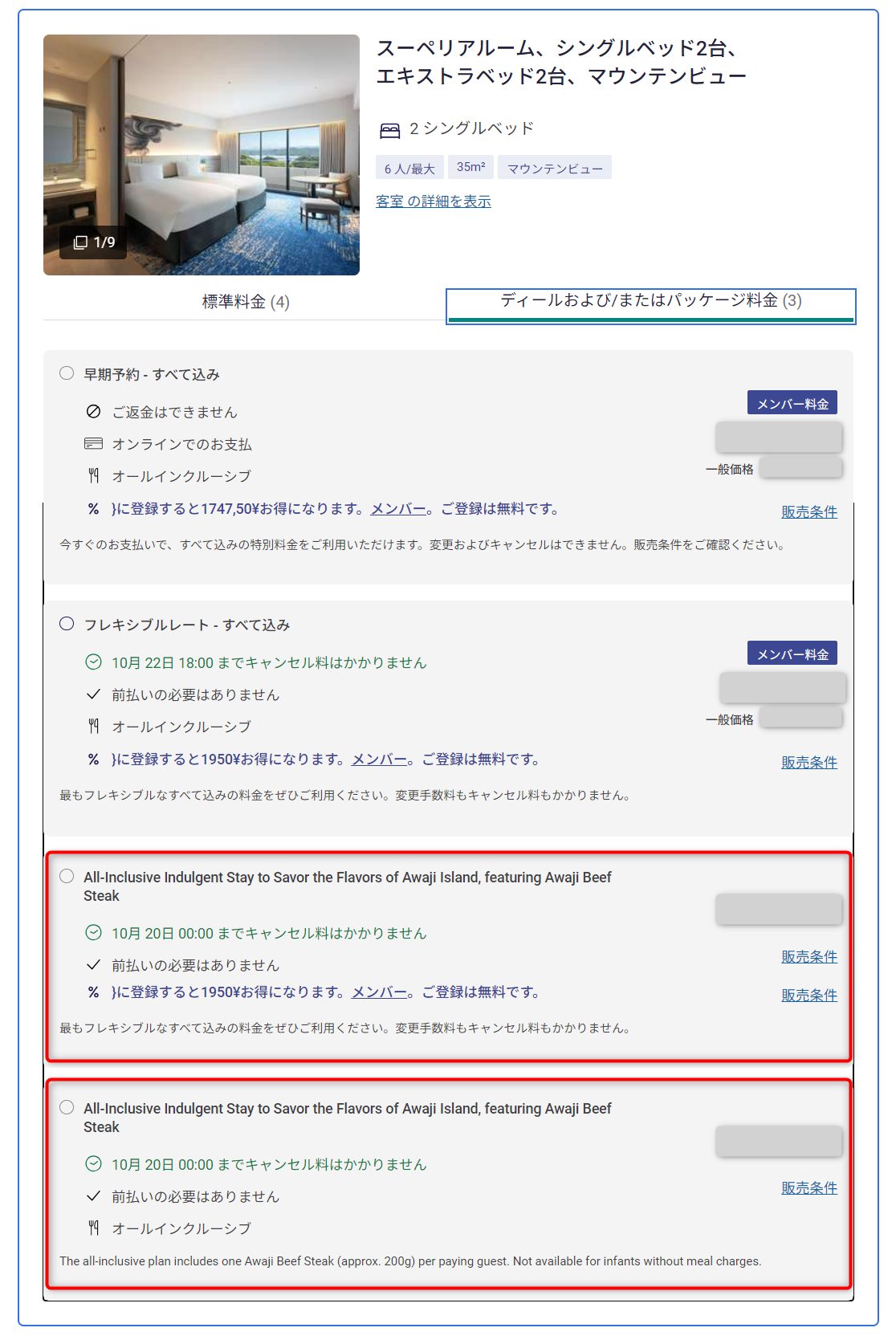Click the credit card online payment icon
The width and height of the screenshot is (896, 1340).
93,443
